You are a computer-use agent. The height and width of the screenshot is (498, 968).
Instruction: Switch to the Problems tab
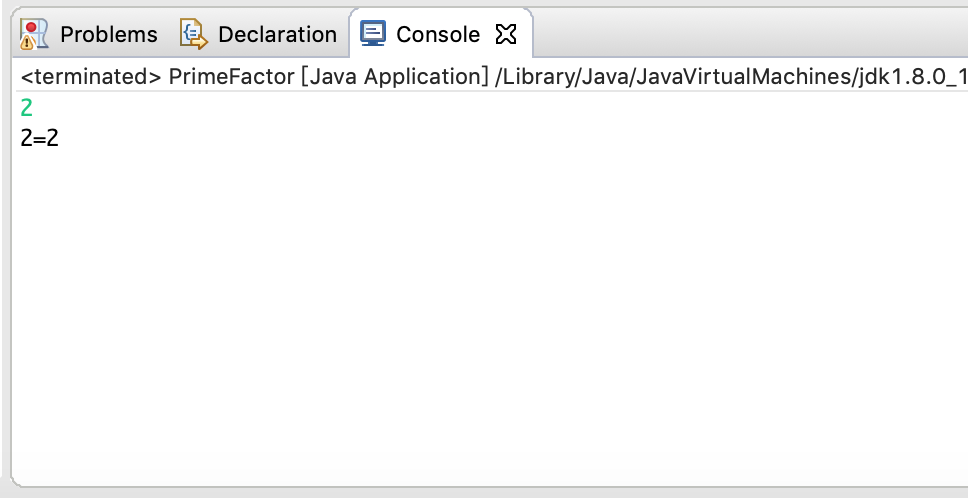click(109, 35)
